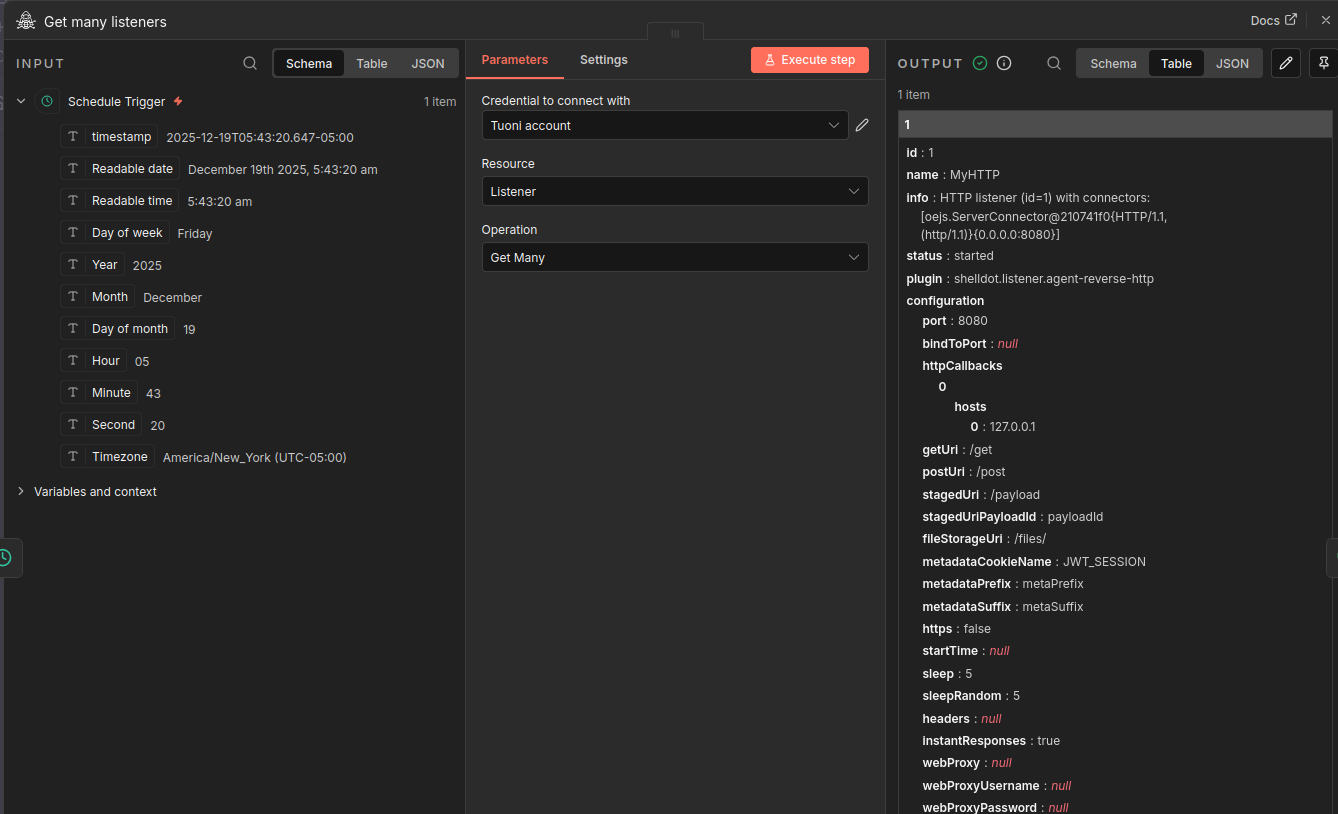Switch to the Settings tab
Viewport: 1338px width, 814px height.
pyautogui.click(x=604, y=60)
